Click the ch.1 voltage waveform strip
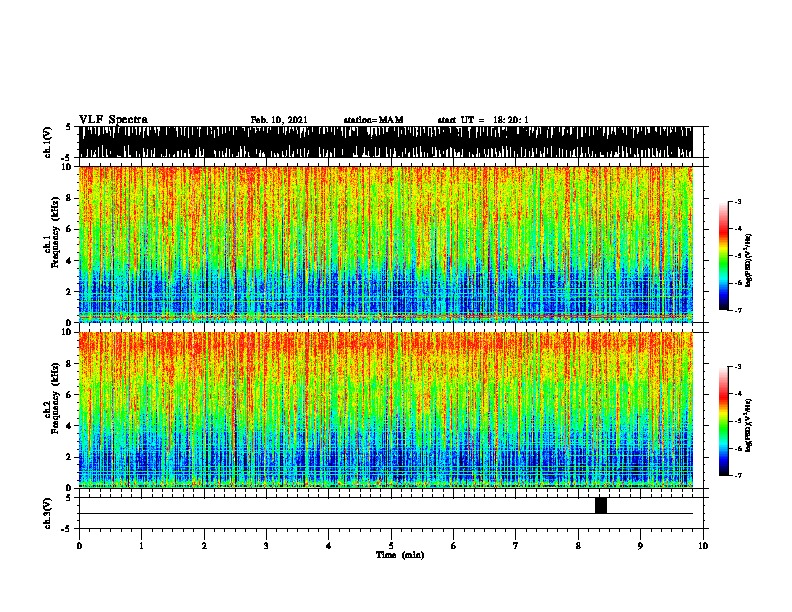Viewport: 792px width, 612px height. (x=386, y=142)
